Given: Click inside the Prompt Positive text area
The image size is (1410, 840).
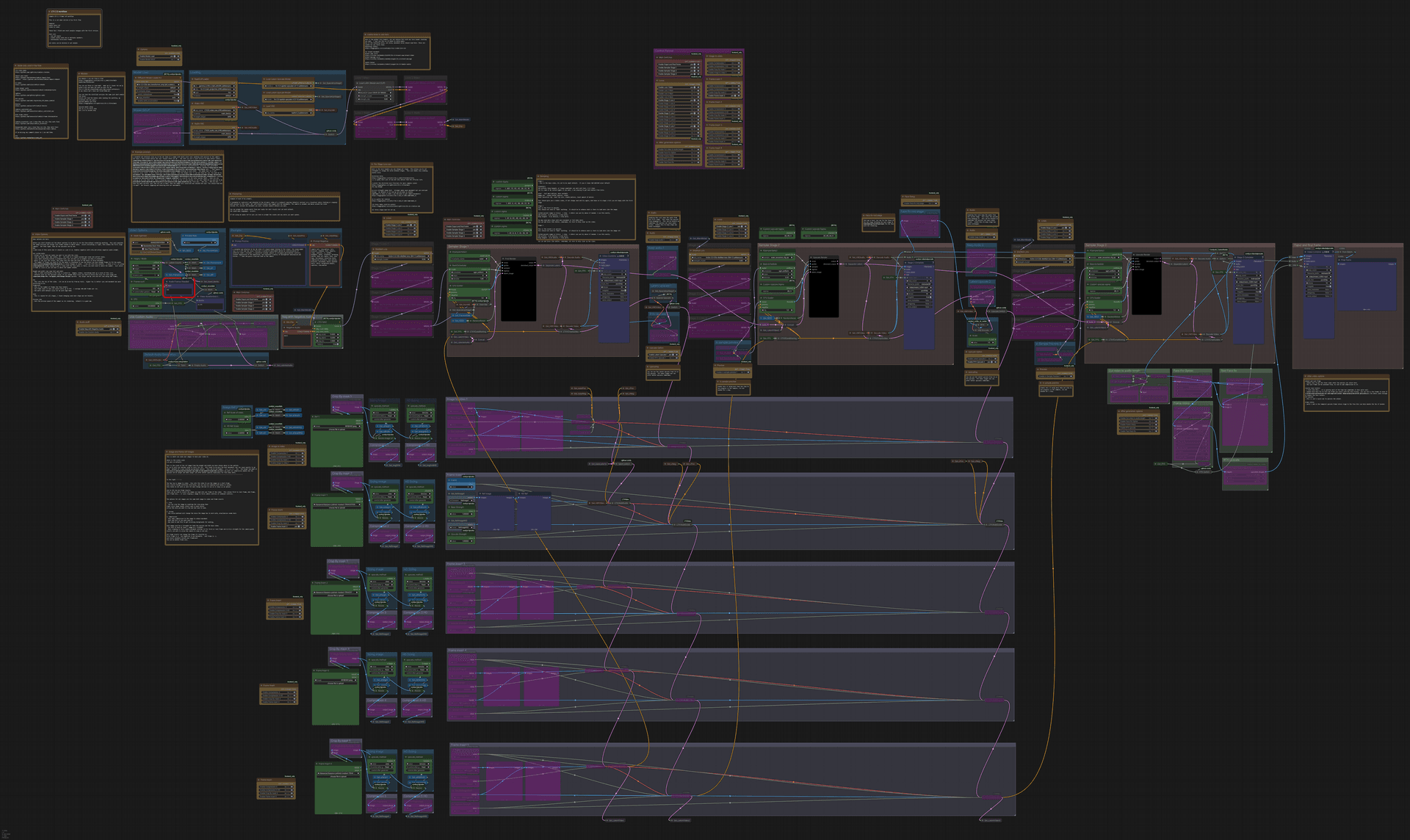Looking at the screenshot, I should coord(269,266).
